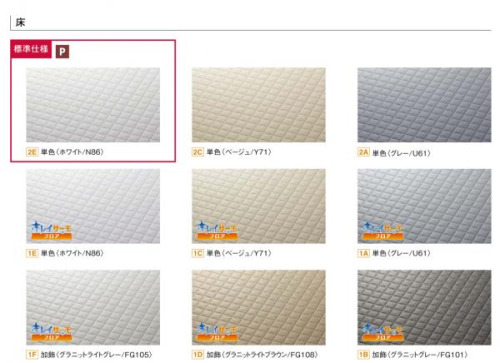Select the beige 2C floor swatch
Screen dimensions: 500x363
pos(259,105)
